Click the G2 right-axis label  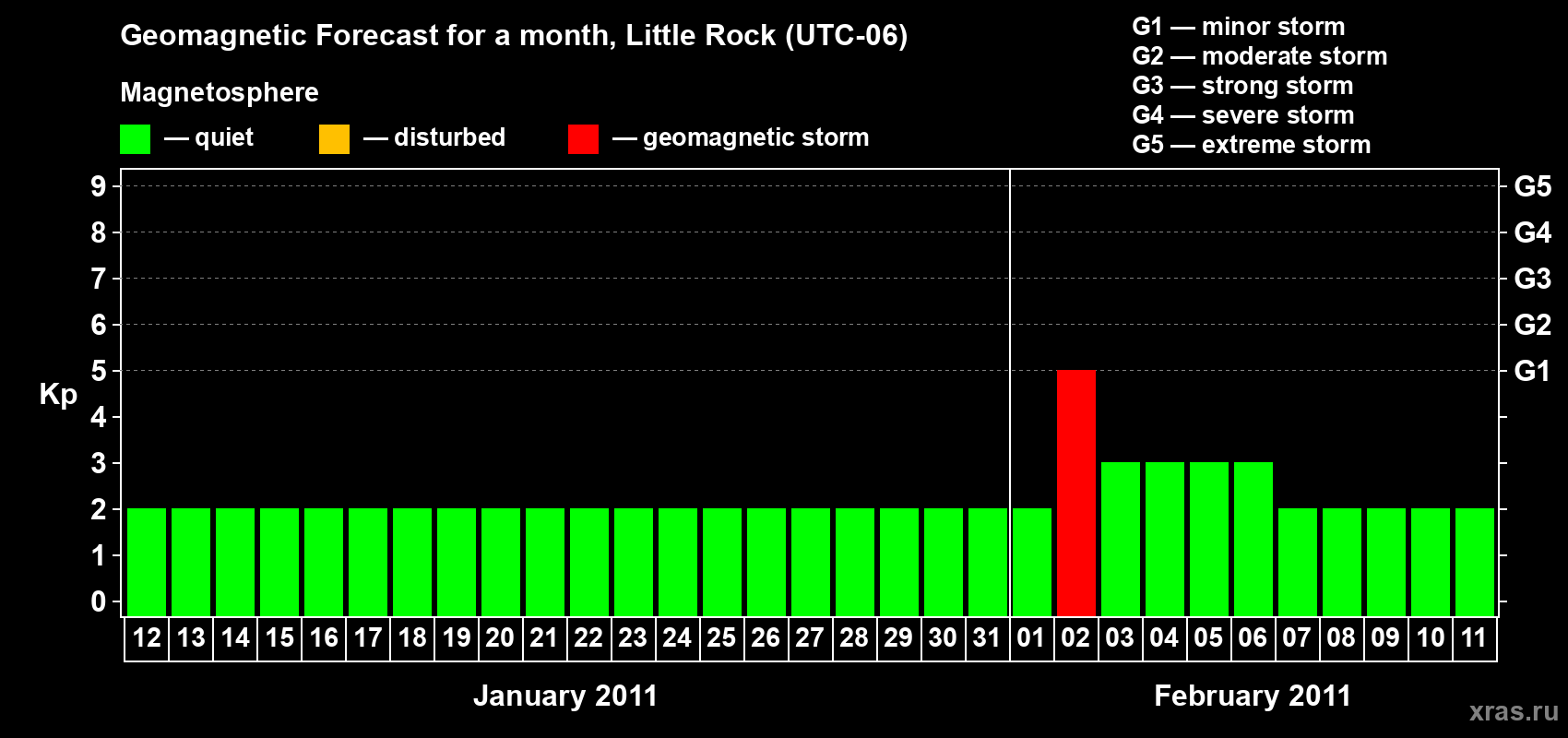[1533, 325]
